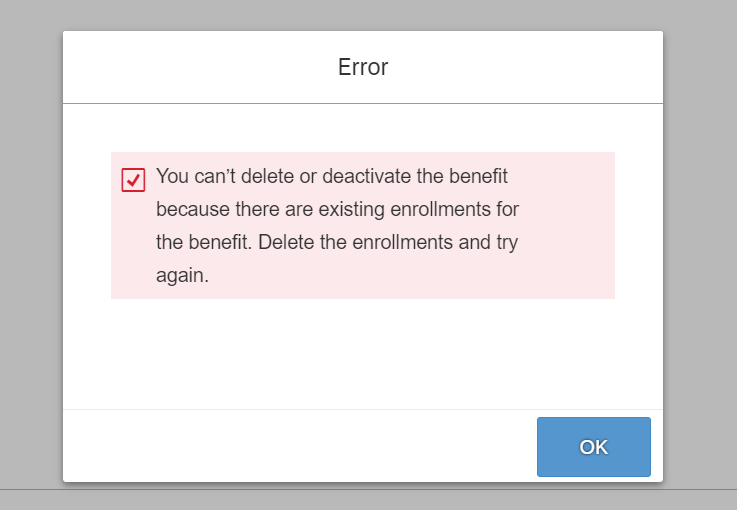Click the red checkmark error icon
The width and height of the screenshot is (737, 510).
(133, 180)
